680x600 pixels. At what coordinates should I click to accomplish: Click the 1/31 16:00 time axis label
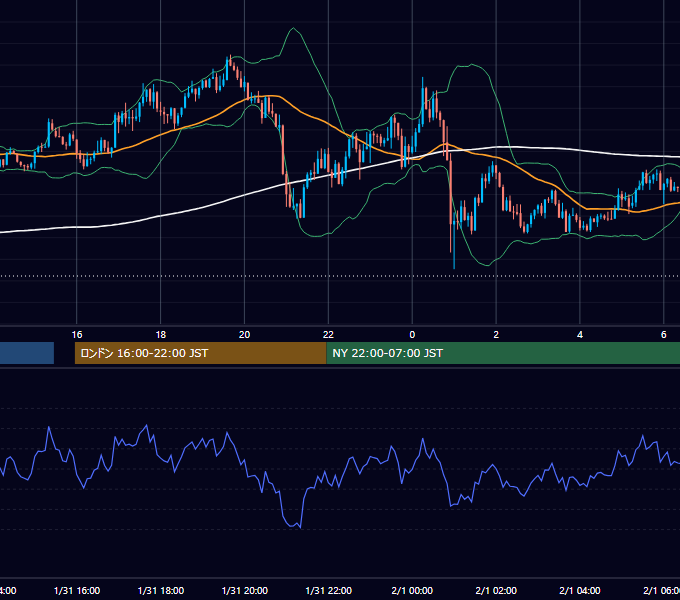(x=77, y=590)
